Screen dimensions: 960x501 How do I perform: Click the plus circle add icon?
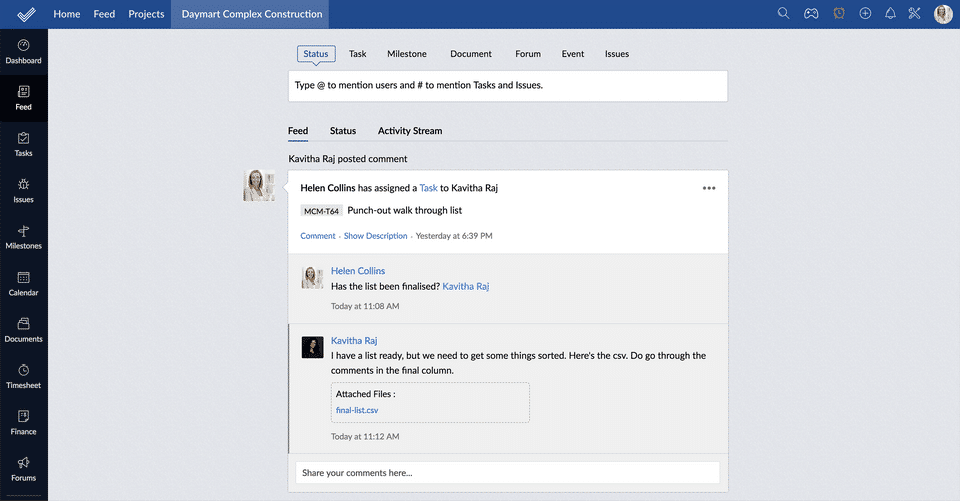pyautogui.click(x=865, y=14)
